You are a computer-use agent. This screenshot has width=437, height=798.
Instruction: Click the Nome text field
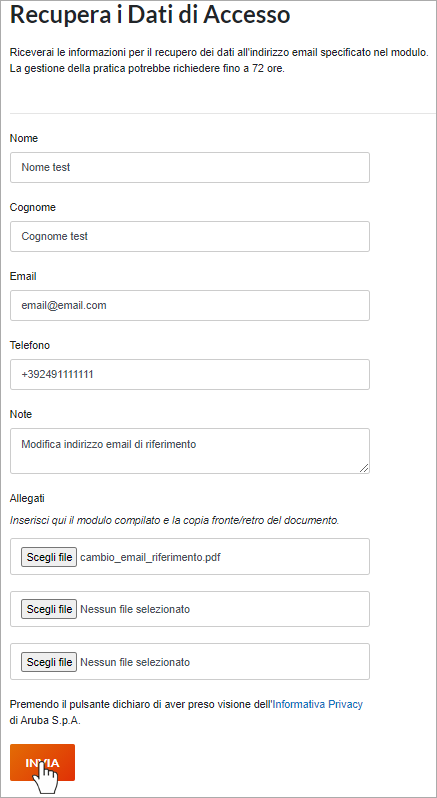coord(190,167)
